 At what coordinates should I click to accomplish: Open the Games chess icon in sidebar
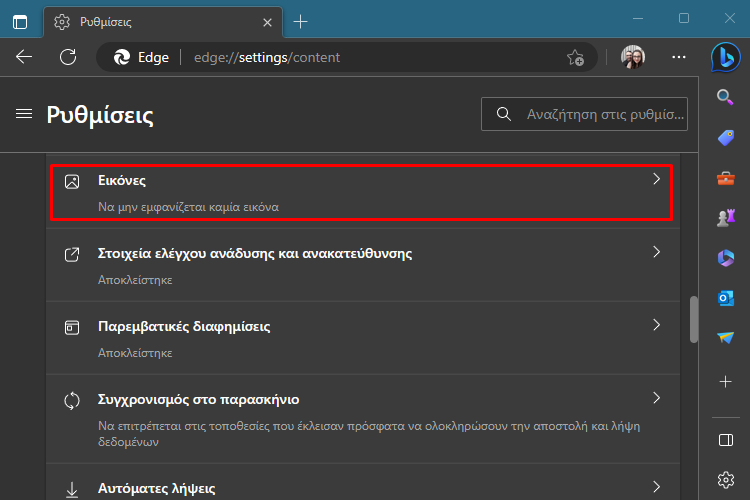[726, 218]
